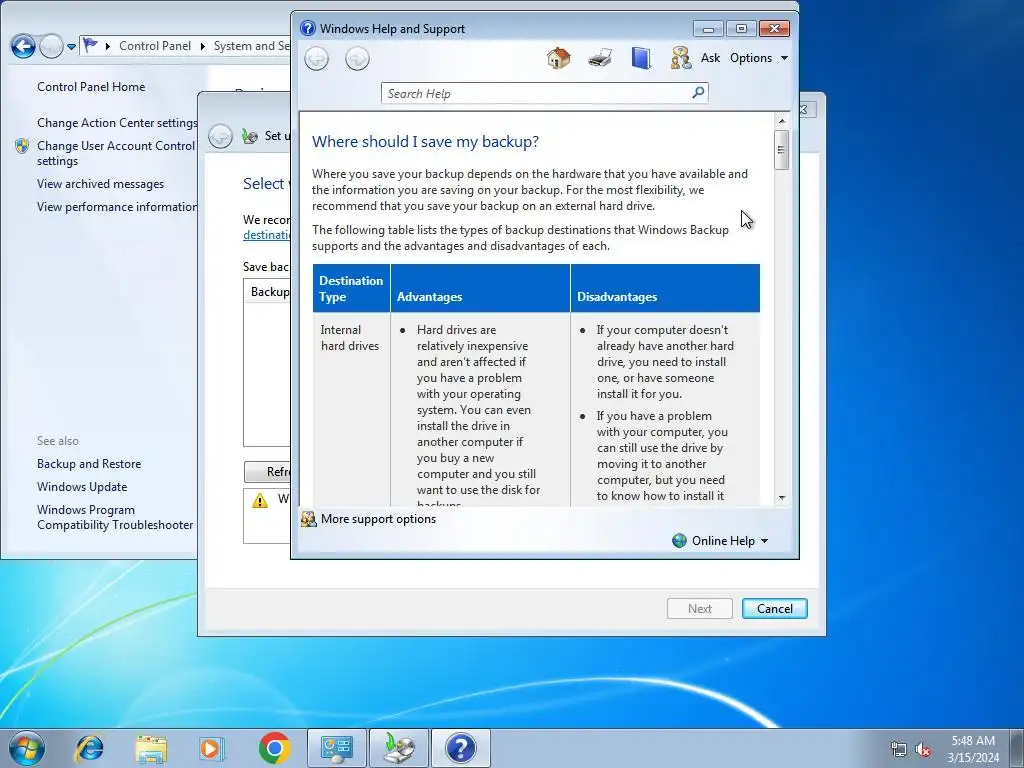Image resolution: width=1024 pixels, height=768 pixels.
Task: Switch to Help and Support taskbar button
Action: pos(461,748)
